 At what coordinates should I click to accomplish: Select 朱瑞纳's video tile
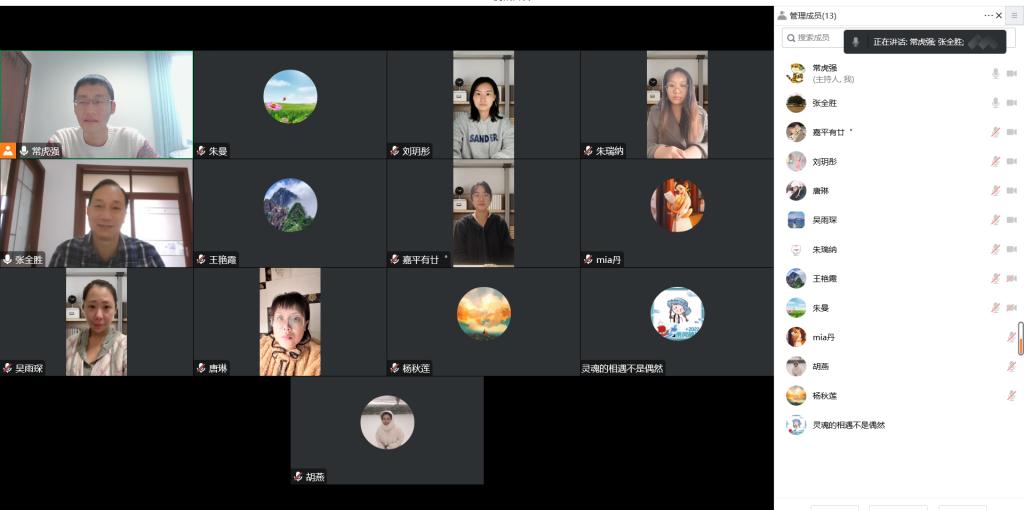pos(677,104)
